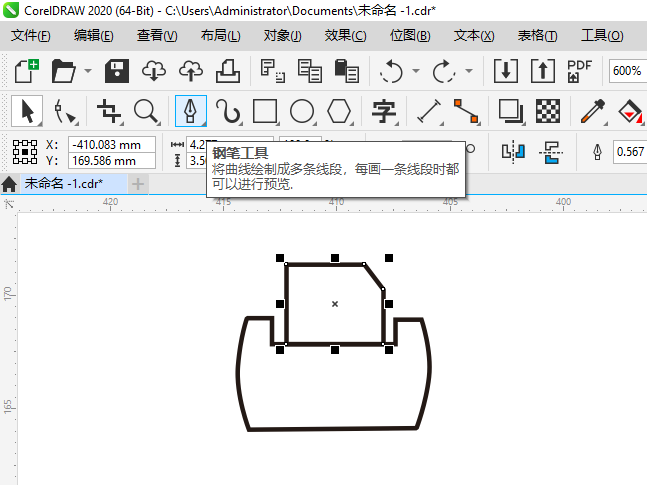This screenshot has height=485, width=647.
Task: Select the Zoom magnifier tool
Action: click(x=146, y=111)
